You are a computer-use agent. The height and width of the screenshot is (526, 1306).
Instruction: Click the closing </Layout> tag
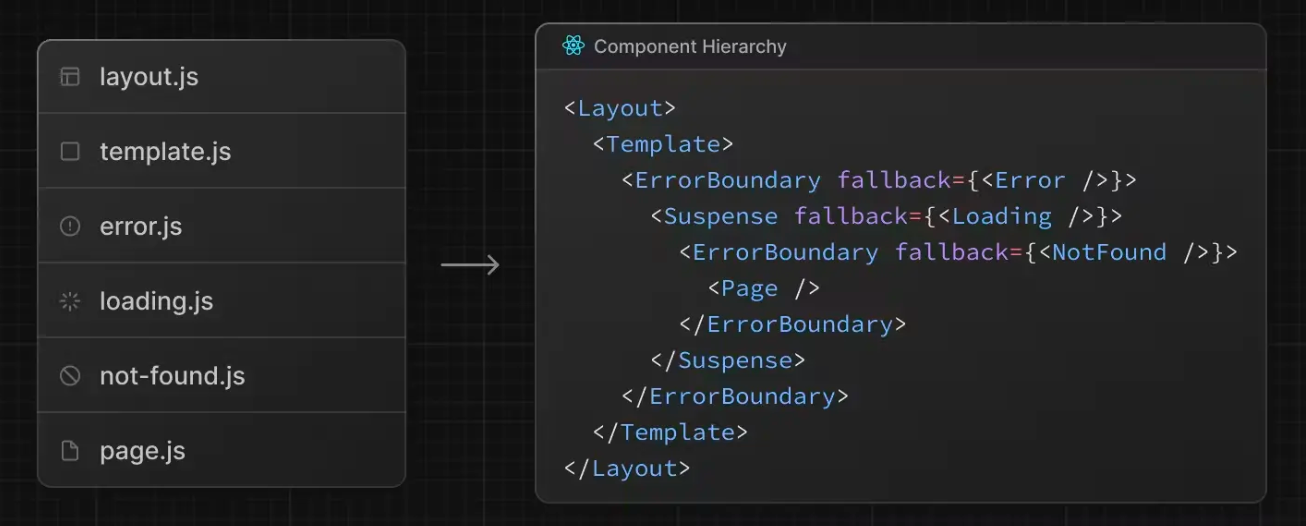coord(627,468)
